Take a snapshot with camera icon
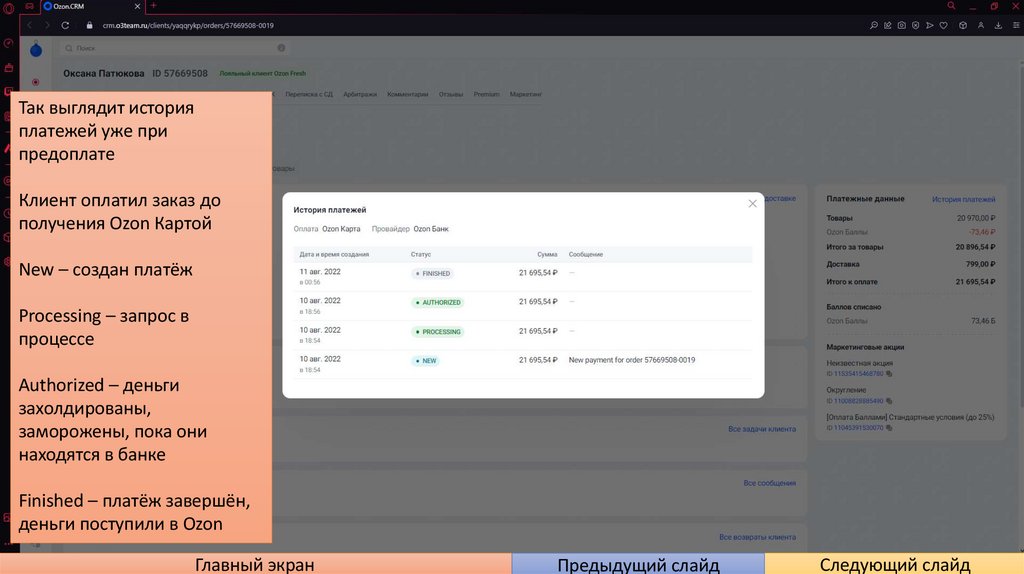The height and width of the screenshot is (574, 1024). click(901, 25)
